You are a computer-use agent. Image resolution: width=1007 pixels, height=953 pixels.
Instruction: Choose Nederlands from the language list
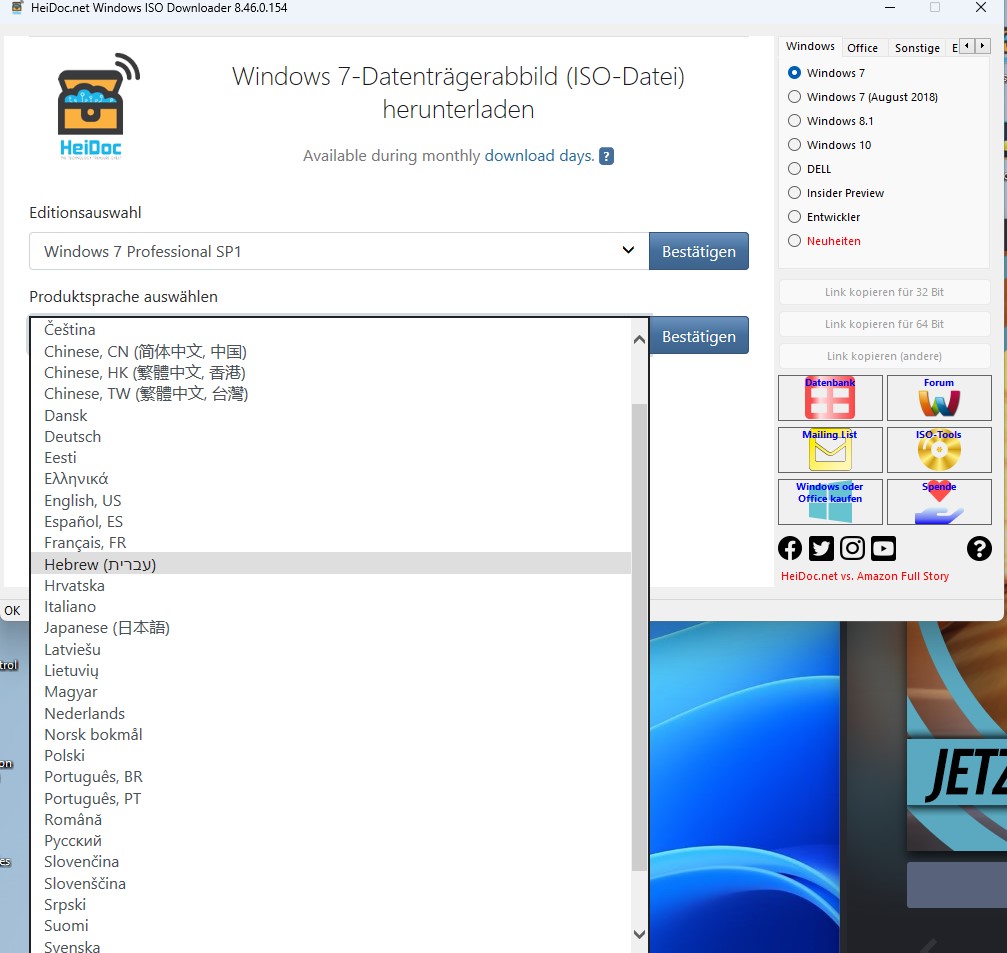click(x=331, y=713)
